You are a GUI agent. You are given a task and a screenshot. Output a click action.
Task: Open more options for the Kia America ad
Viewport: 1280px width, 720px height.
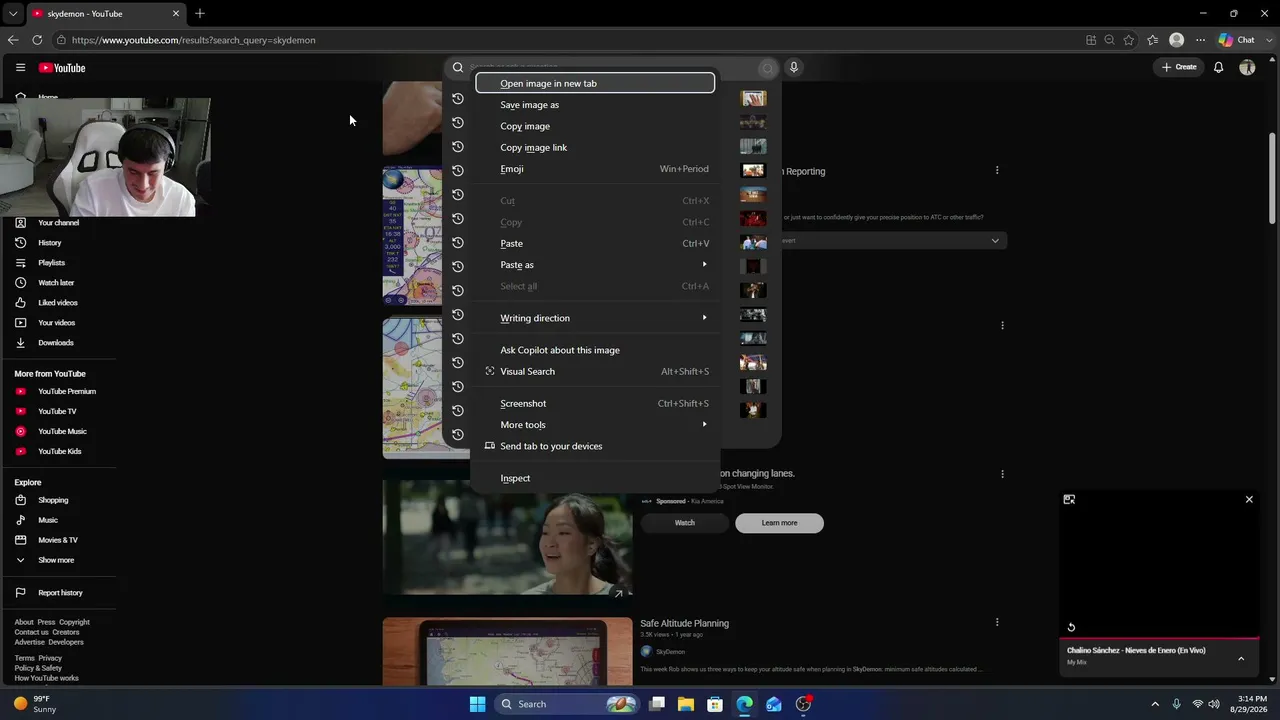coord(1002,474)
